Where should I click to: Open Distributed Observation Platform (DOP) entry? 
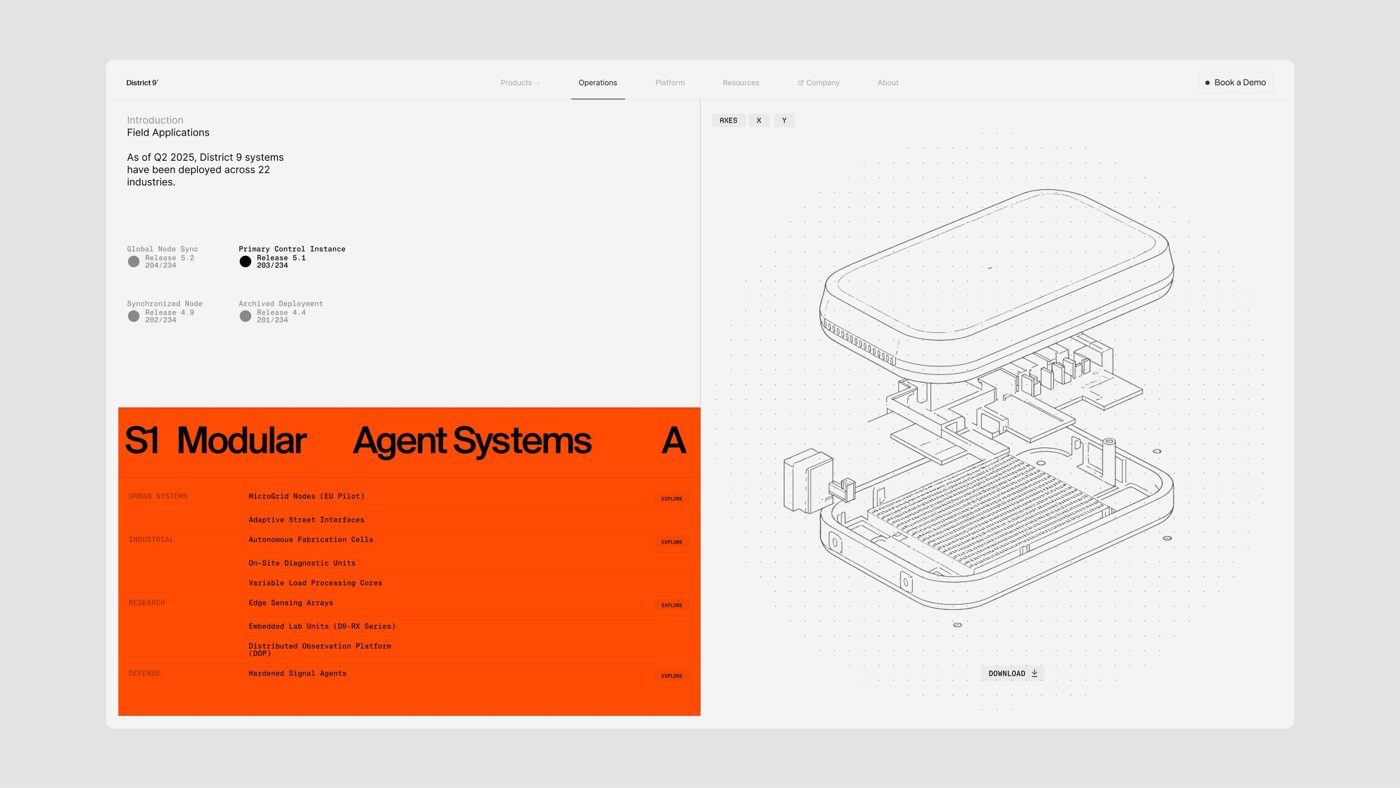[320, 650]
